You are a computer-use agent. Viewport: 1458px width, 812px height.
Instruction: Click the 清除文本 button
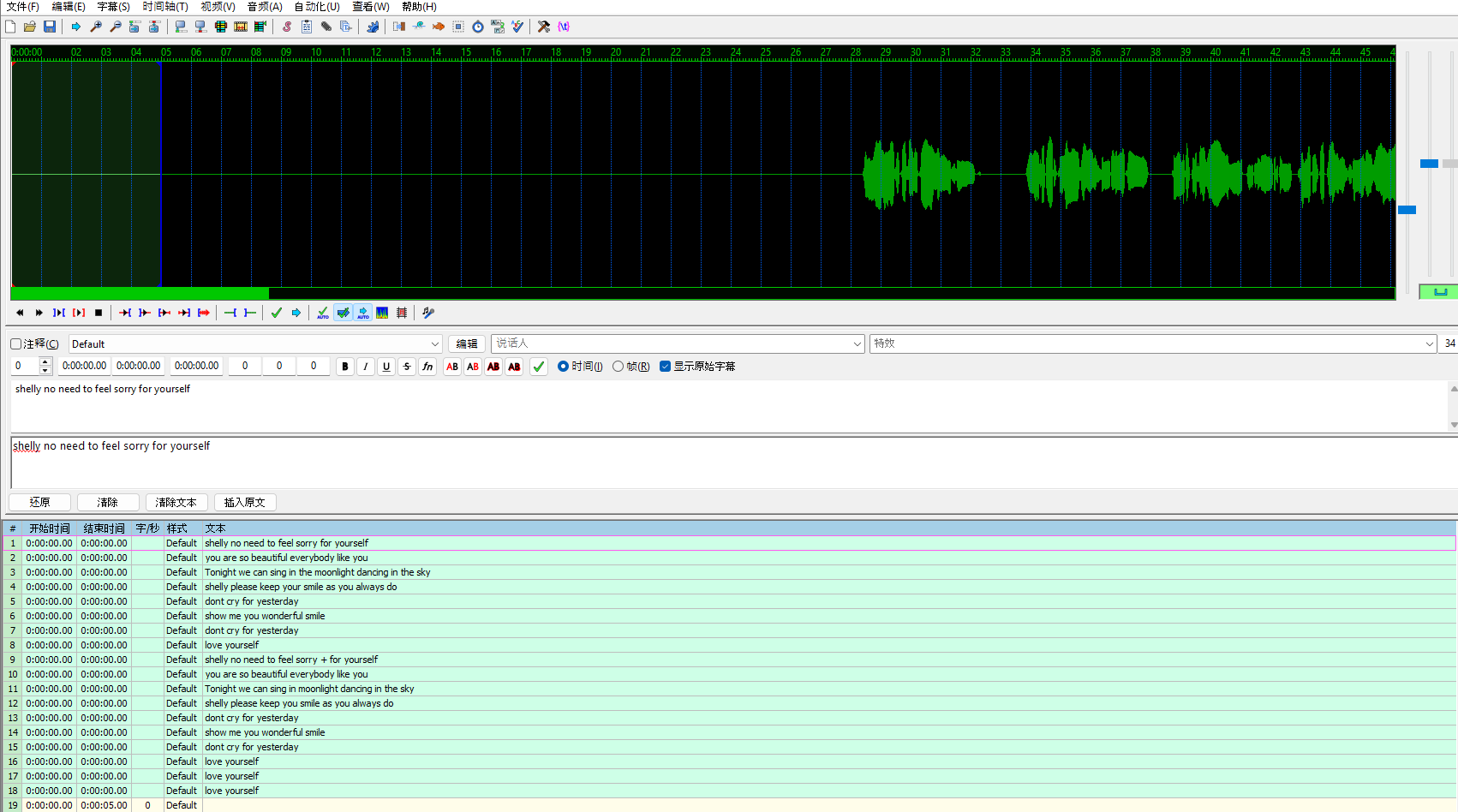(x=176, y=503)
